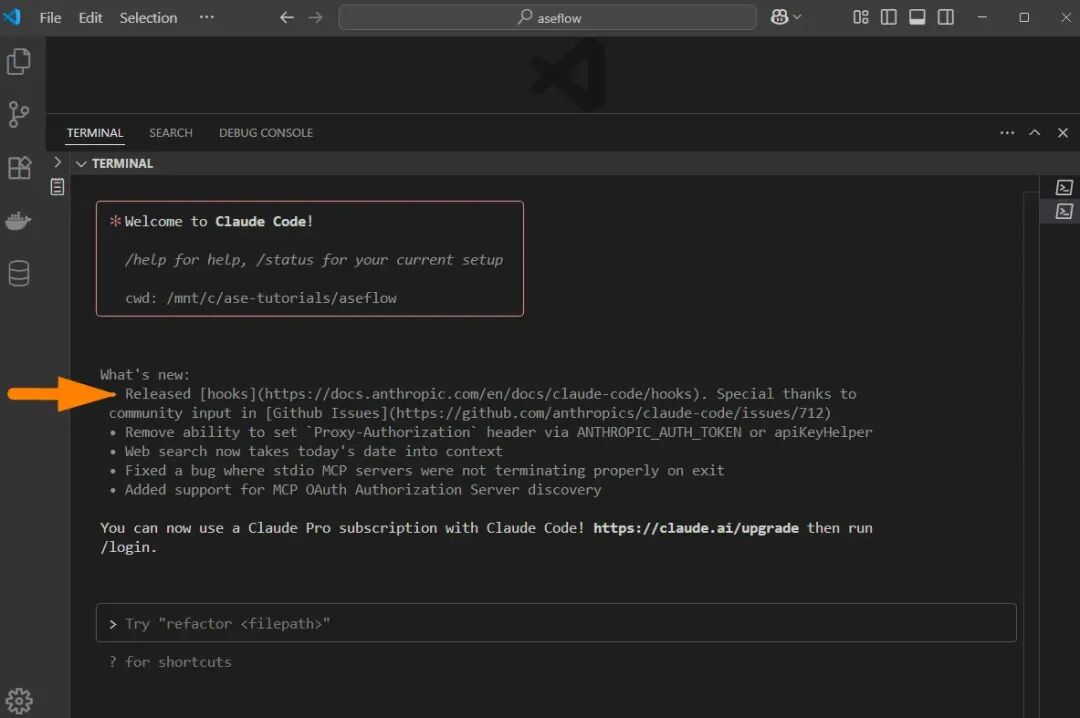Open the Selection menu

click(x=148, y=17)
